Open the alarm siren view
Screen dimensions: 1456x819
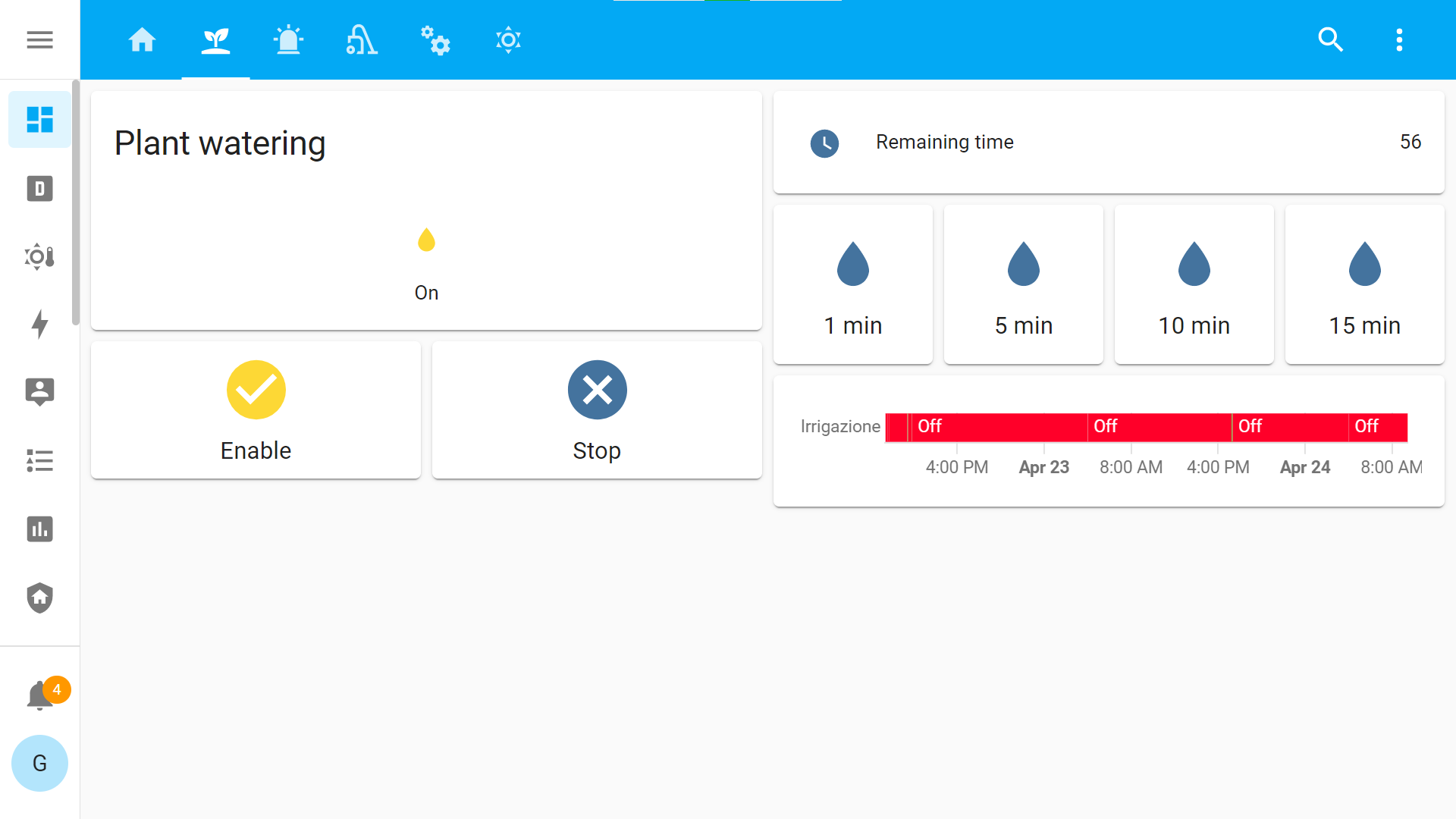pyautogui.click(x=288, y=39)
